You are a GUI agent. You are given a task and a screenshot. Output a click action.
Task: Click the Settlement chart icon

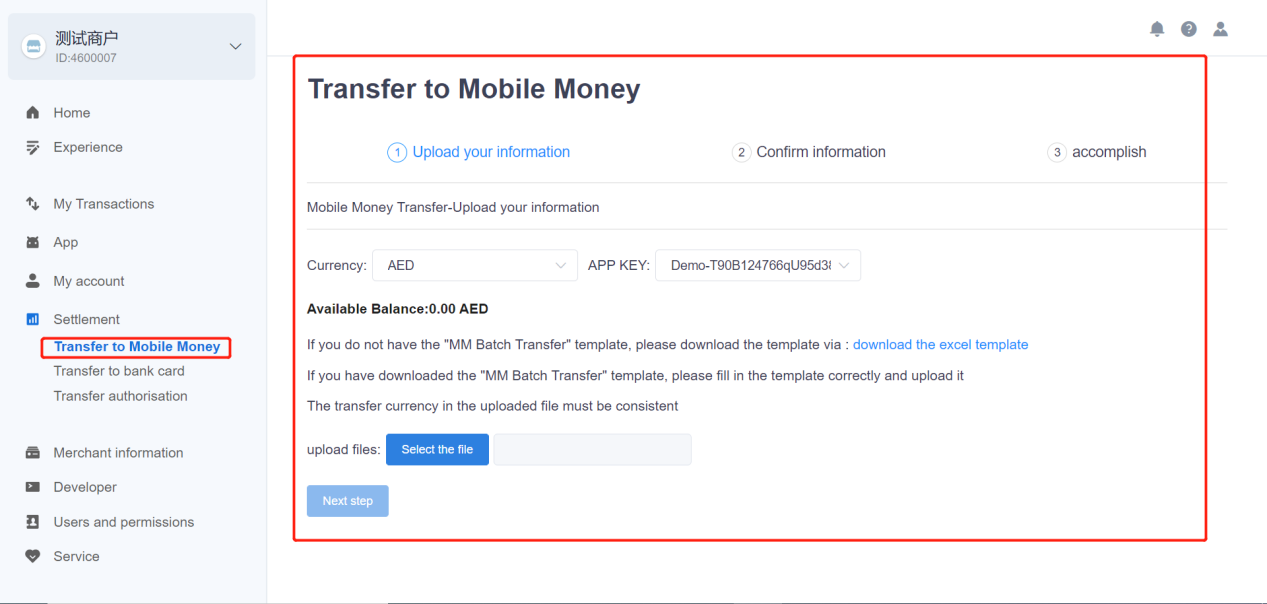coord(33,320)
